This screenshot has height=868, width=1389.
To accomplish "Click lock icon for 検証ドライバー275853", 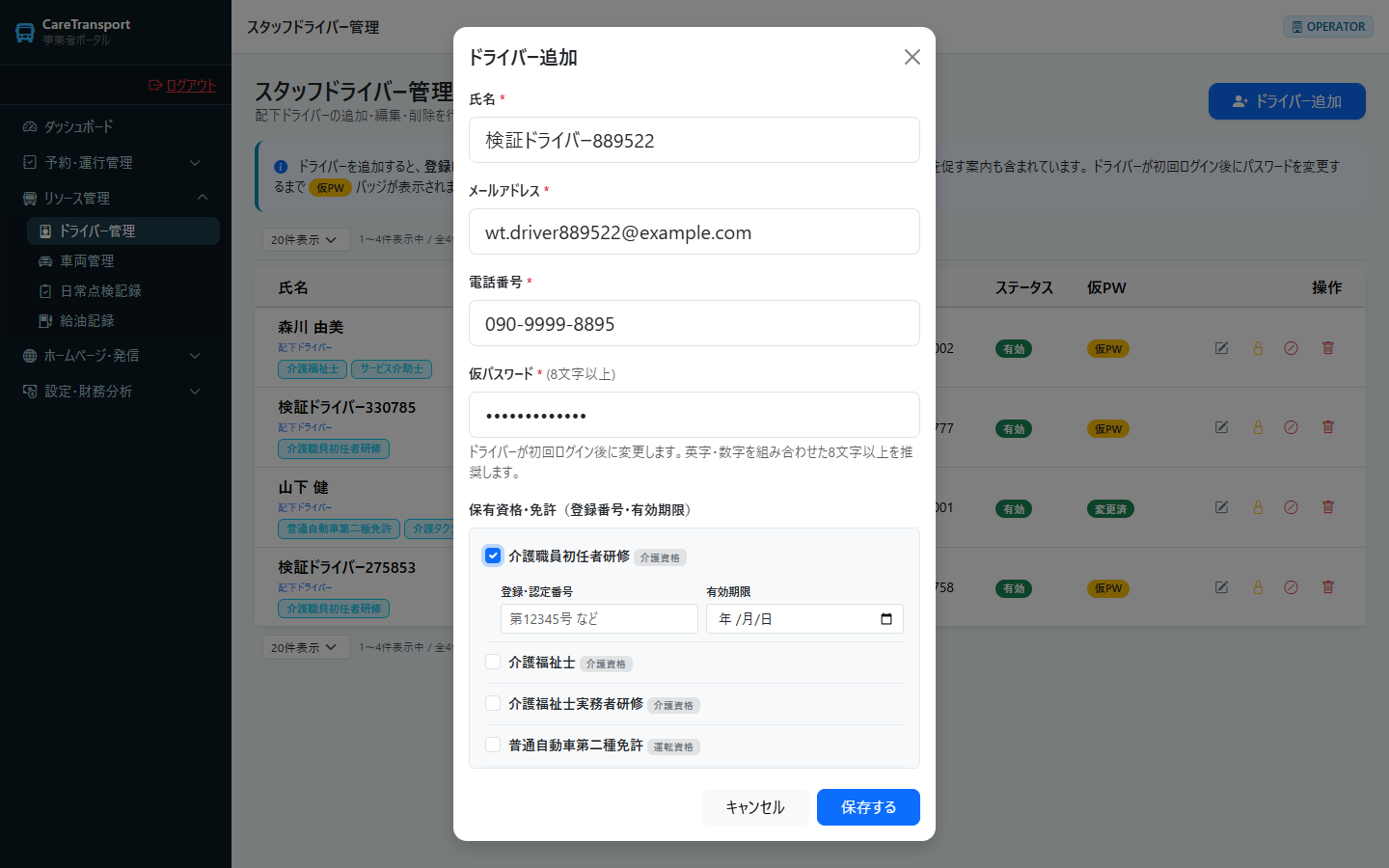I will (1258, 587).
